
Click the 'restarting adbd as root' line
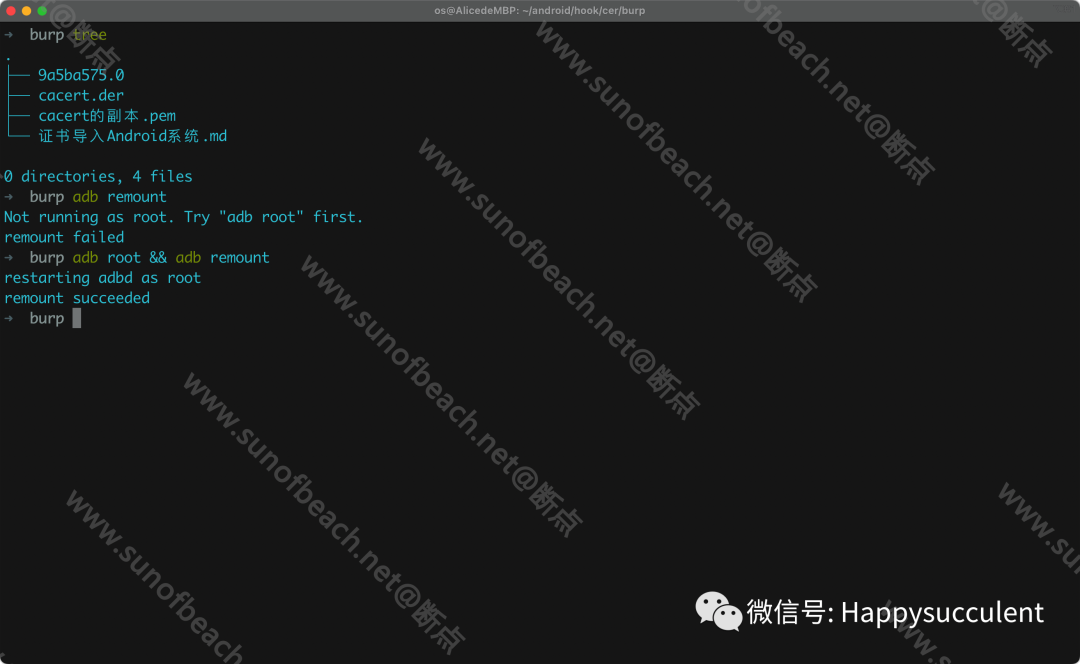click(x=103, y=278)
